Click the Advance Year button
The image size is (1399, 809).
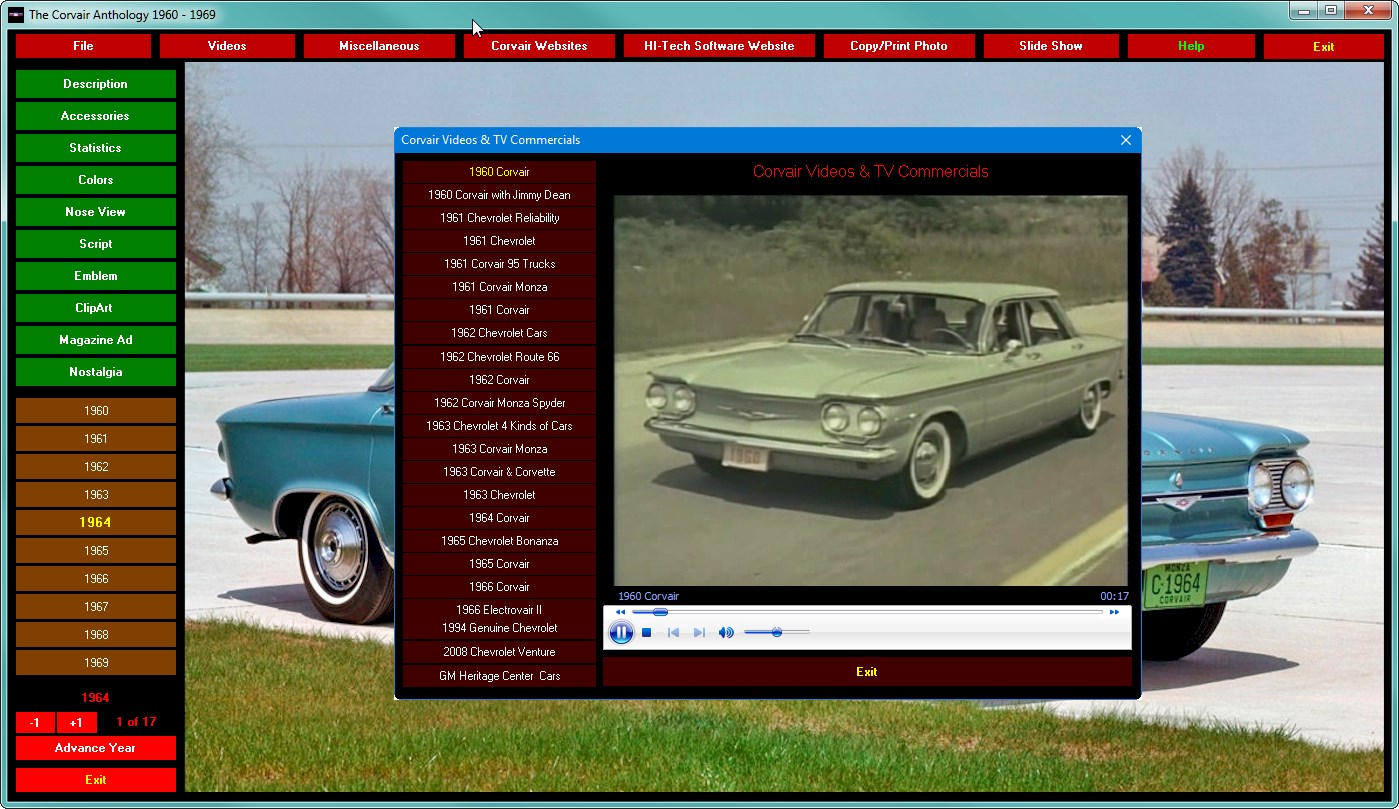coord(96,748)
